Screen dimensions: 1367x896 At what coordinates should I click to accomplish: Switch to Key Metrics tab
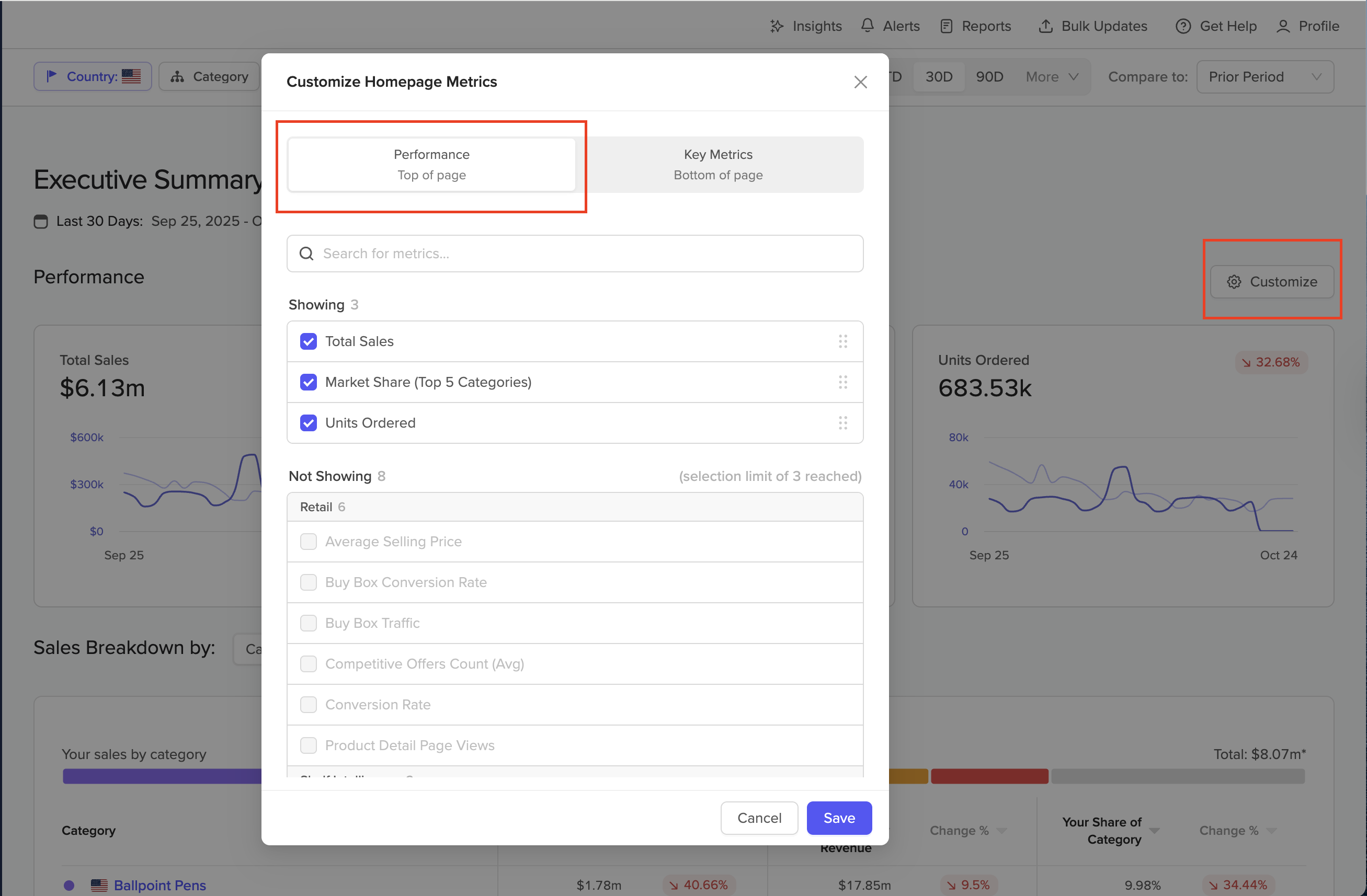coord(718,165)
